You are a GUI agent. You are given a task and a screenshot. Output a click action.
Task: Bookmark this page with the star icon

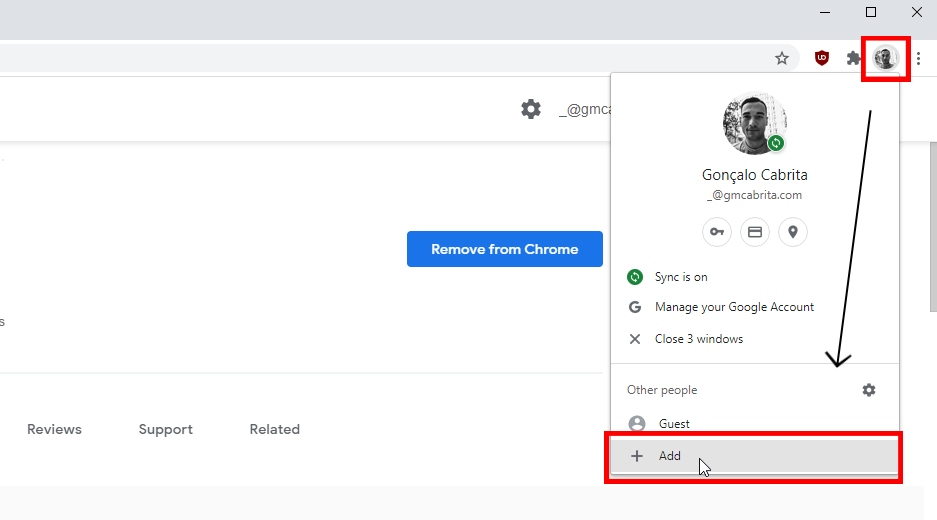pyautogui.click(x=782, y=58)
